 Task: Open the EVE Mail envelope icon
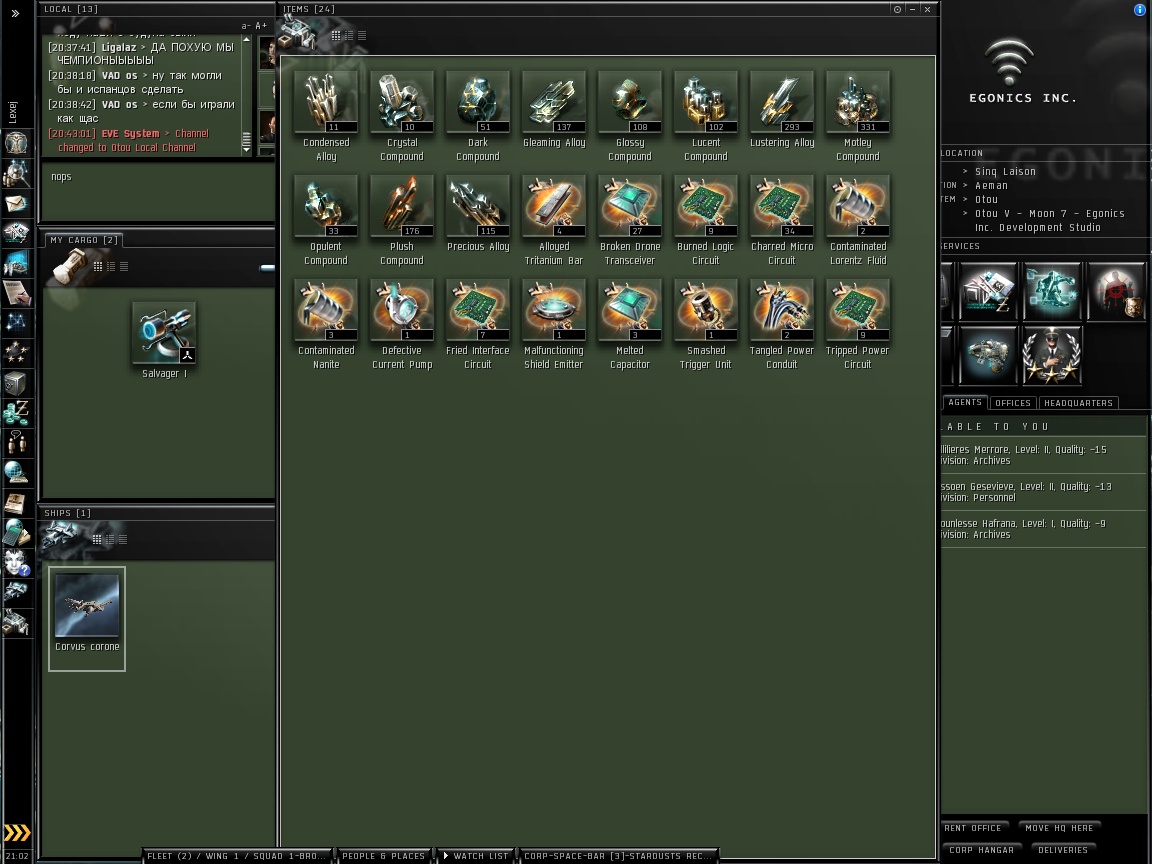click(16, 204)
